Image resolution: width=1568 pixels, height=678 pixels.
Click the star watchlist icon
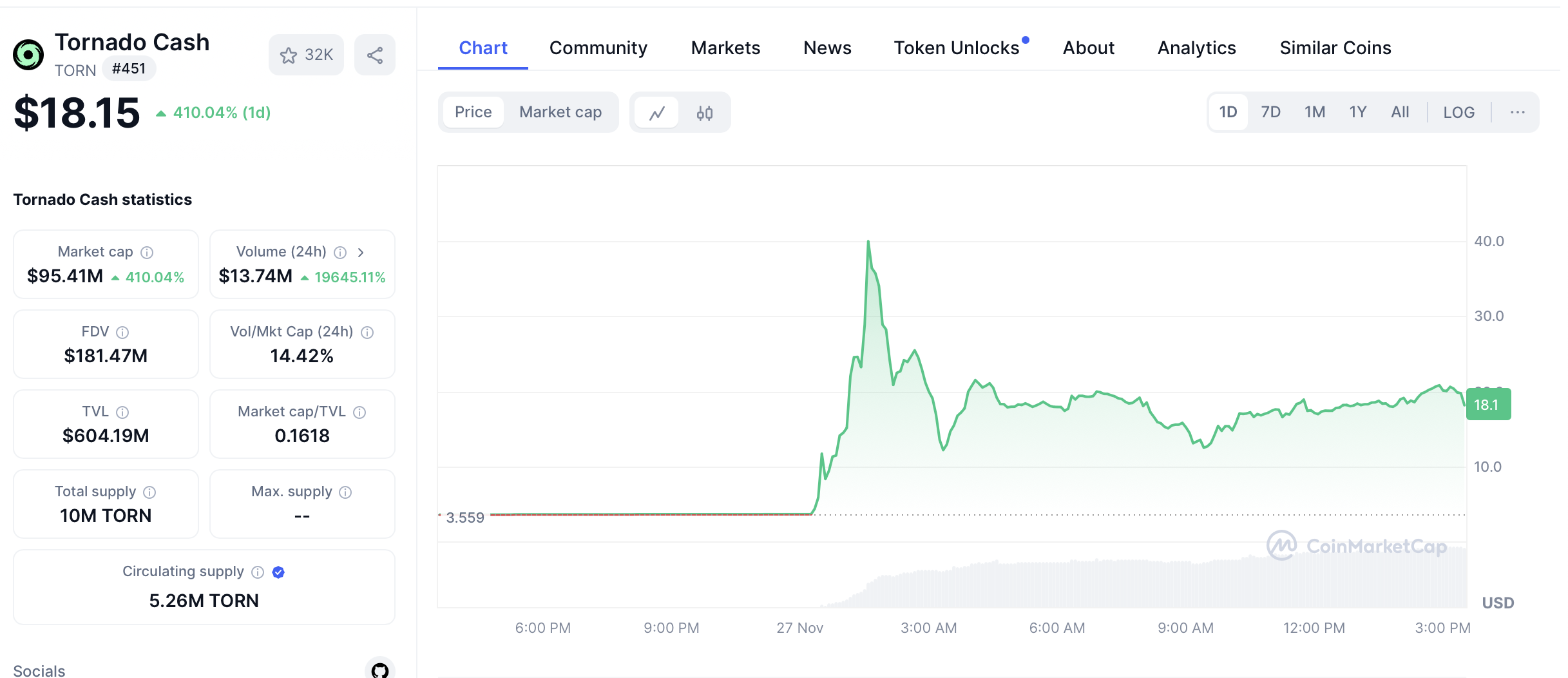click(x=289, y=55)
